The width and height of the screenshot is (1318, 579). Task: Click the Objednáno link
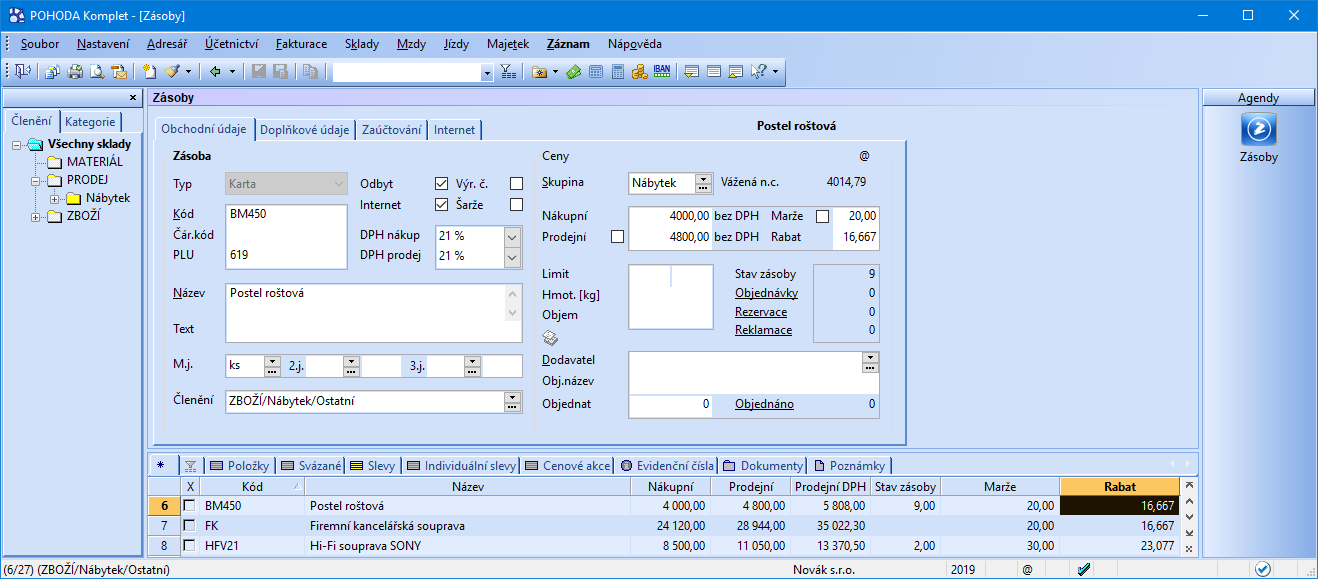[x=765, y=404]
